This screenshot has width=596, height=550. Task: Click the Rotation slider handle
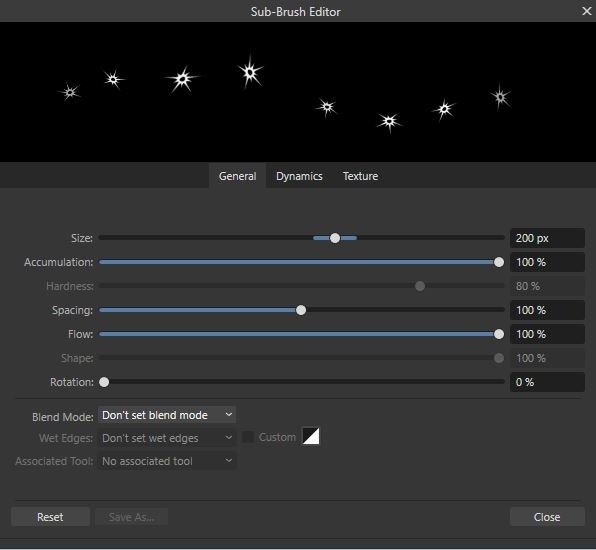coord(104,382)
